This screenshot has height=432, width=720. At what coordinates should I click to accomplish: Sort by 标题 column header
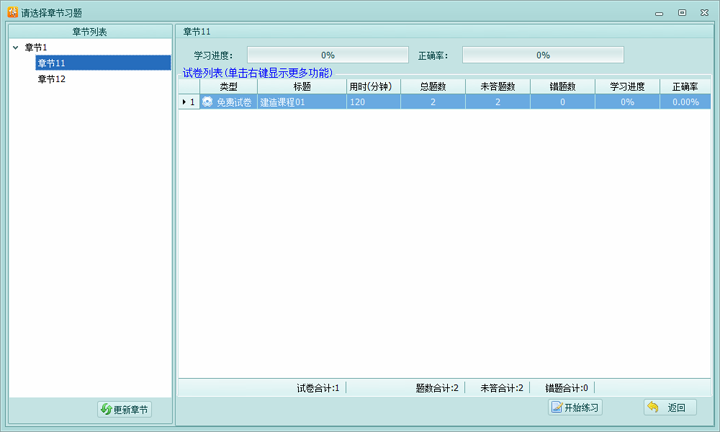(x=301, y=87)
